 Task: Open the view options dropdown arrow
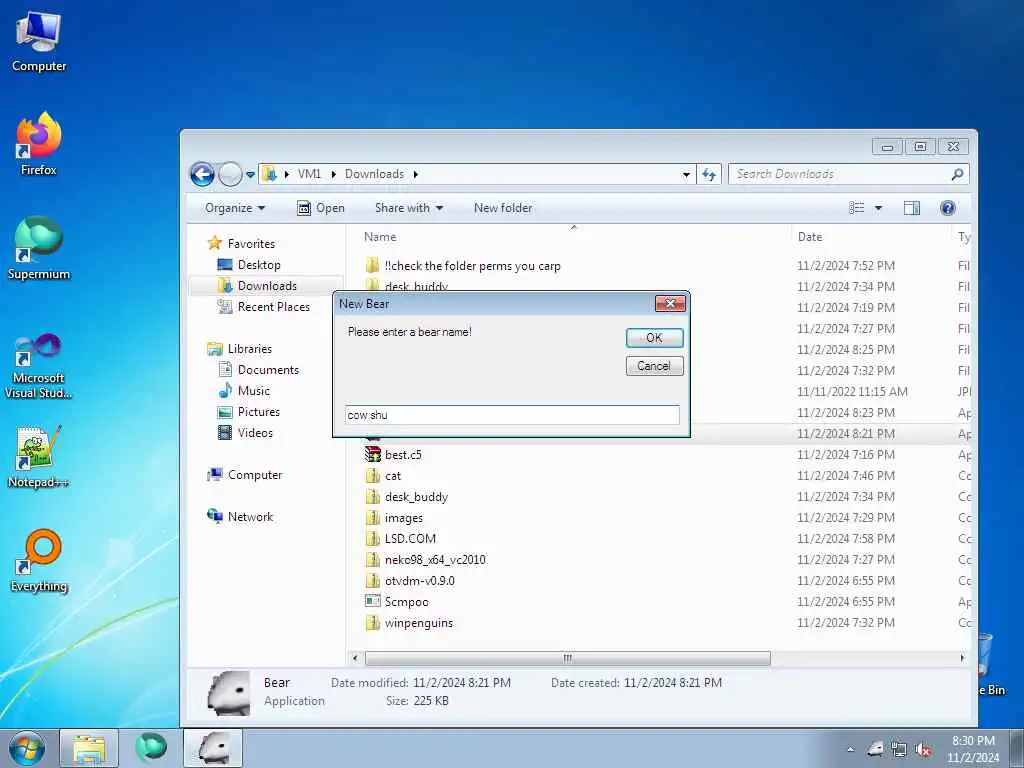click(x=878, y=208)
